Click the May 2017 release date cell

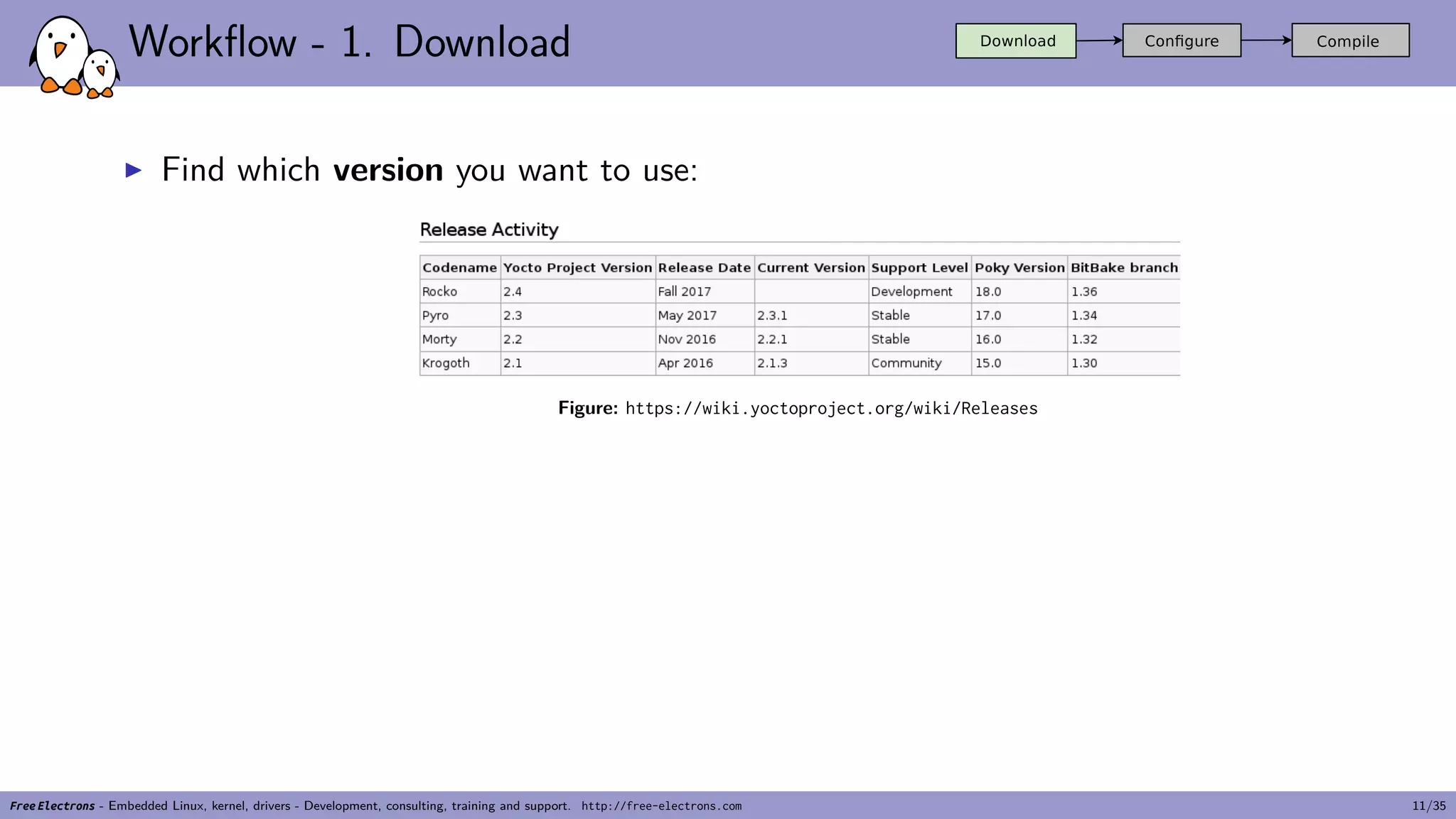point(705,315)
